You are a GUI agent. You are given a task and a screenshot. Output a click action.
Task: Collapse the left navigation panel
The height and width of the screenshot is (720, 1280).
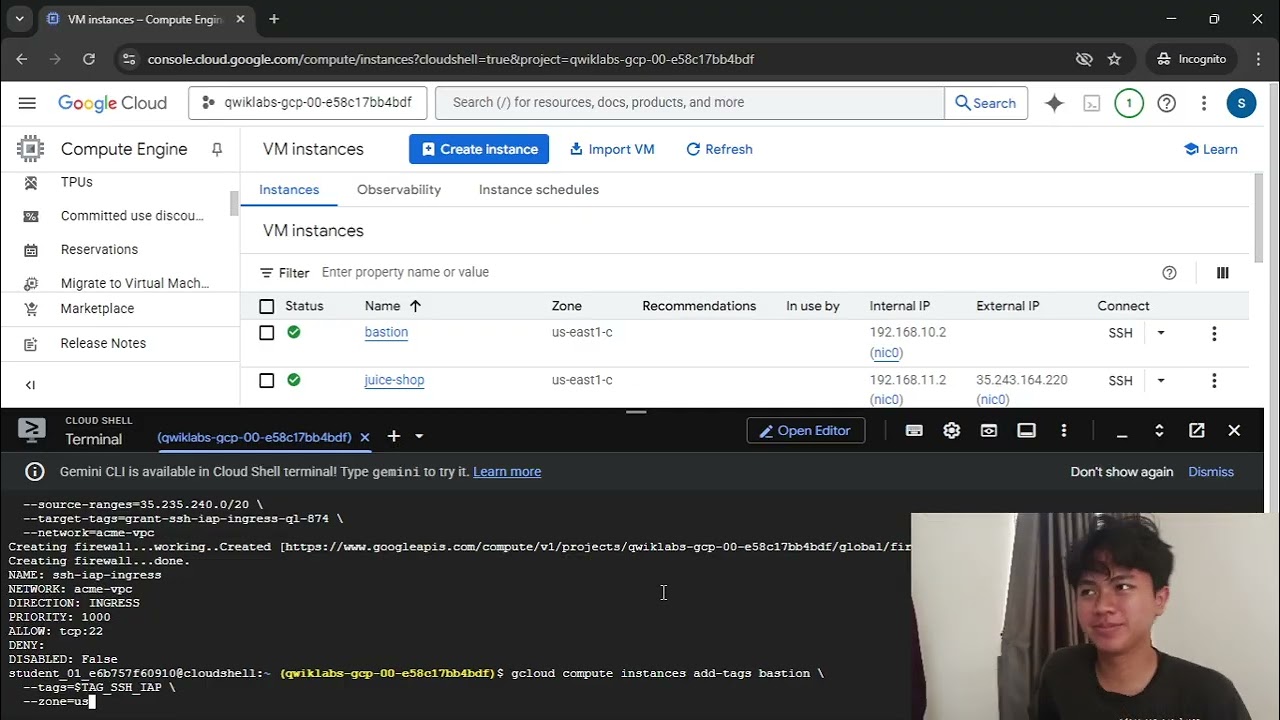coord(30,385)
